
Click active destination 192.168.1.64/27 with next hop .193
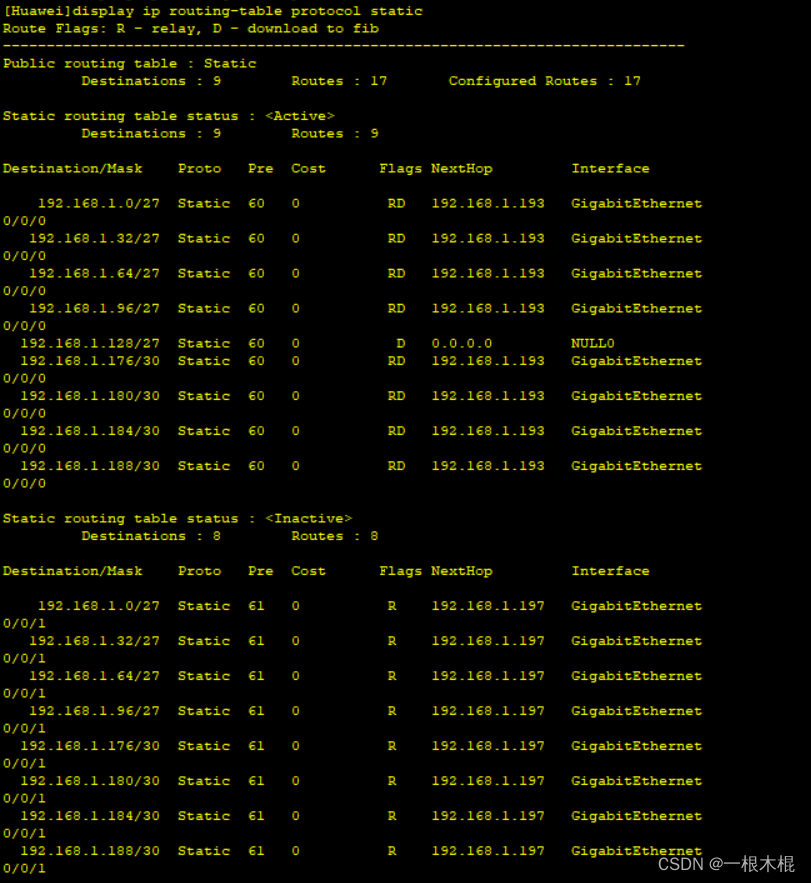pyautogui.click(x=95, y=273)
